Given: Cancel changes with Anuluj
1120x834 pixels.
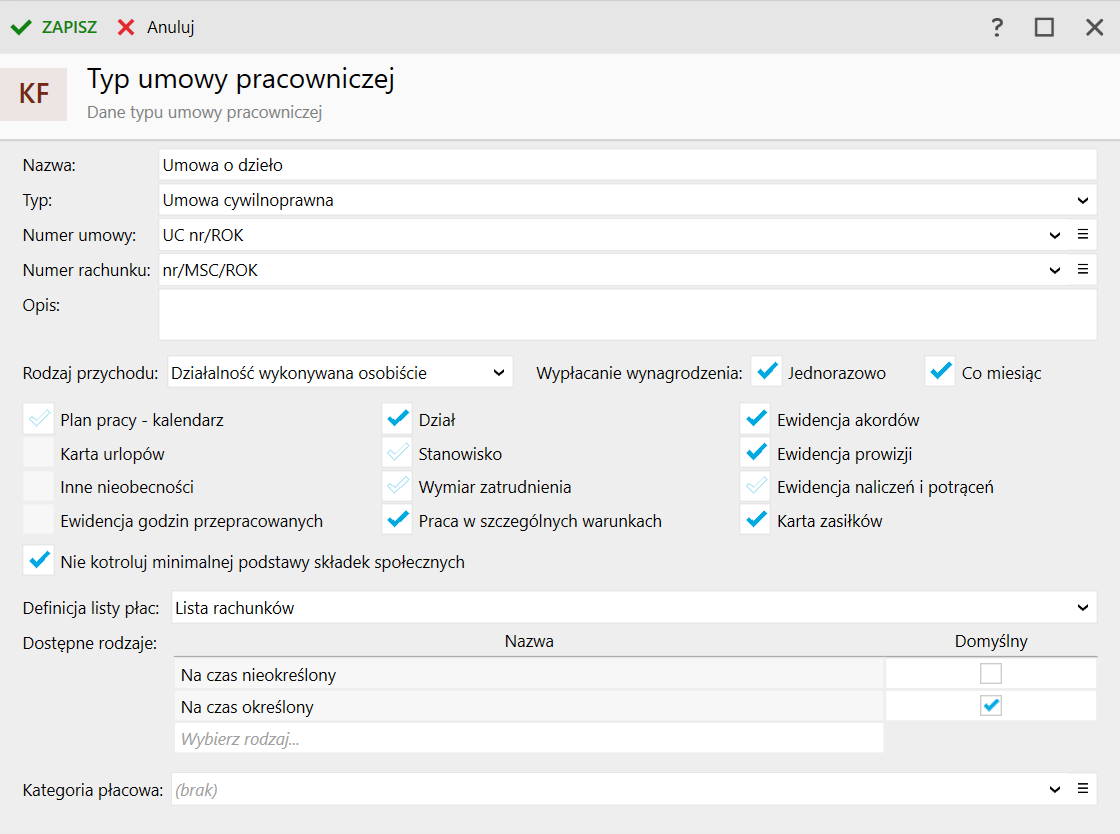Looking at the screenshot, I should point(156,28).
